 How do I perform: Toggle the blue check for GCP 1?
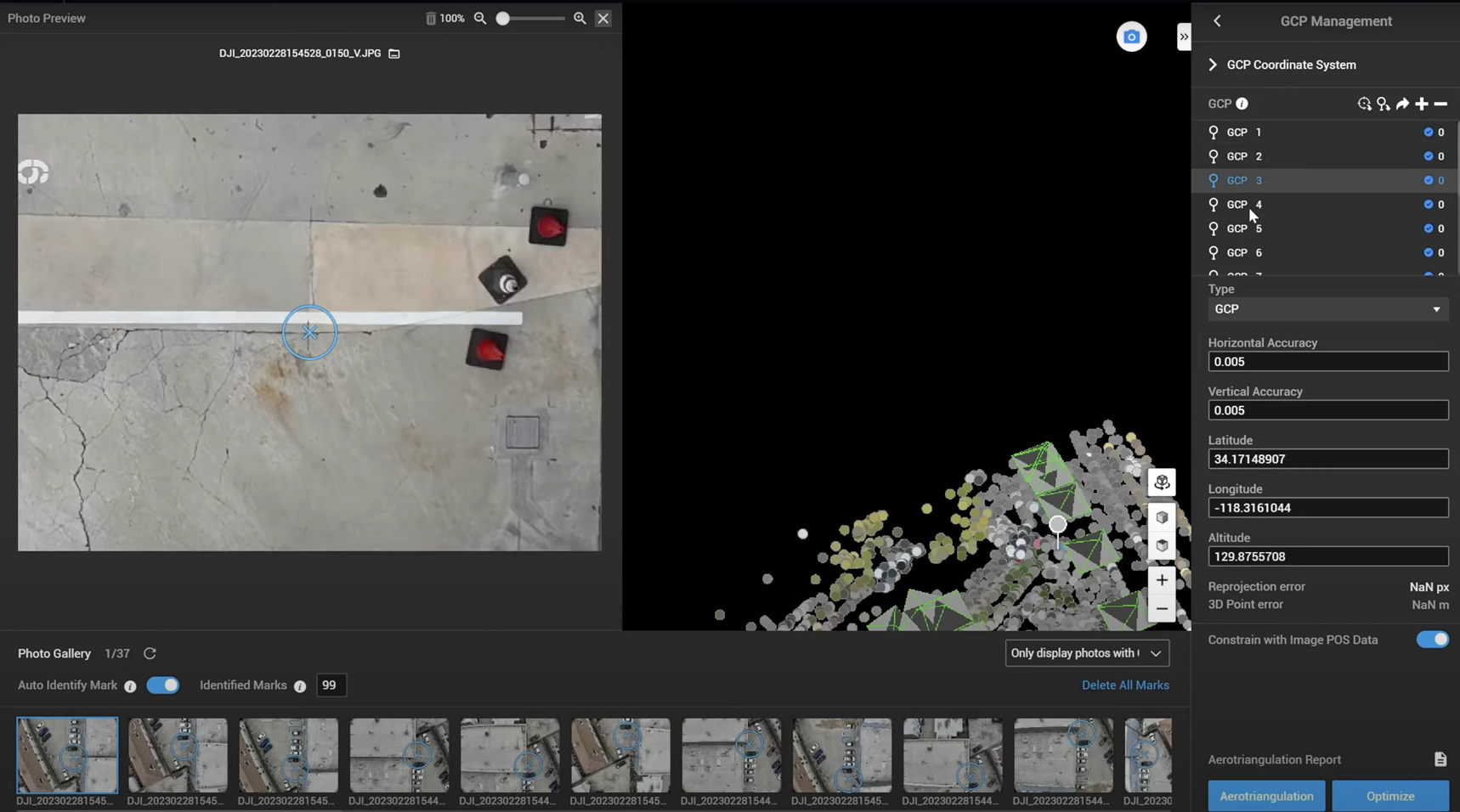point(1429,133)
